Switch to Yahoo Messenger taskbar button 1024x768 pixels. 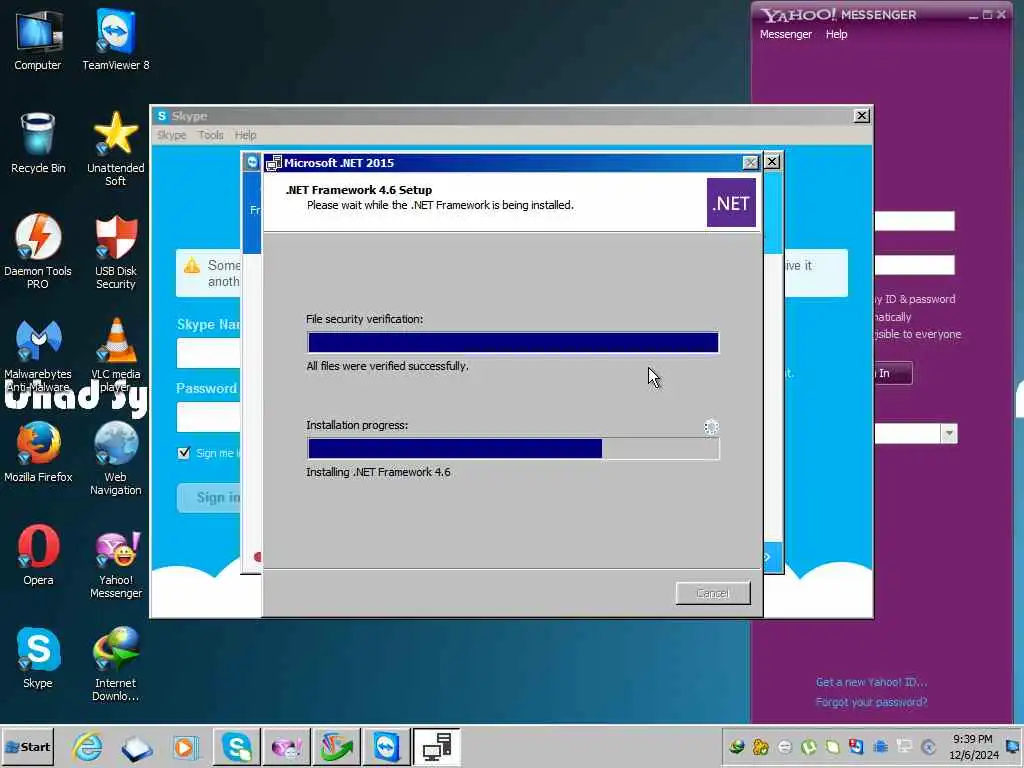click(x=286, y=747)
